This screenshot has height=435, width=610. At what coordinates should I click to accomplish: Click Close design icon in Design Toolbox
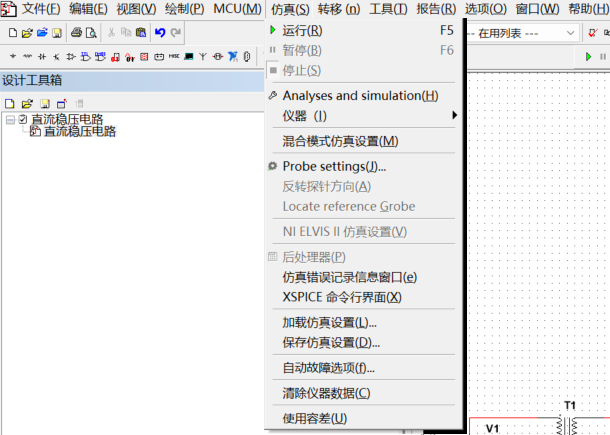point(62,103)
